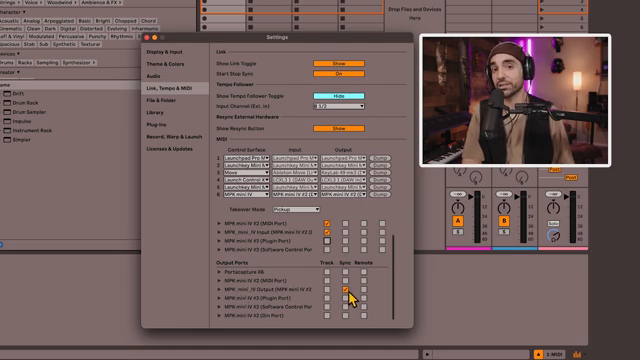
Task: Collapse the Creator filter section
Action: 18,72
